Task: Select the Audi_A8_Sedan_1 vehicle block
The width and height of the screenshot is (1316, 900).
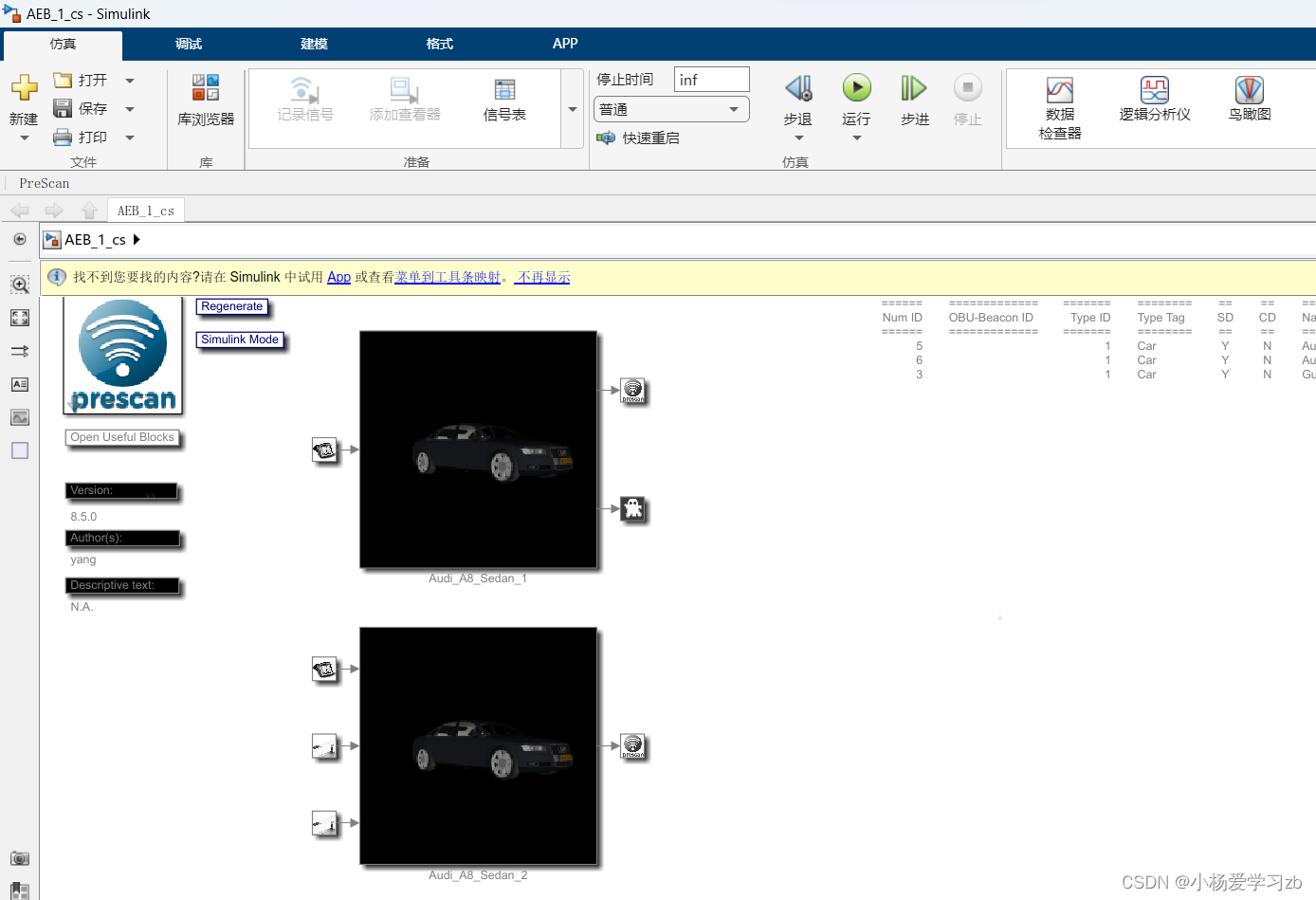Action: click(x=479, y=450)
